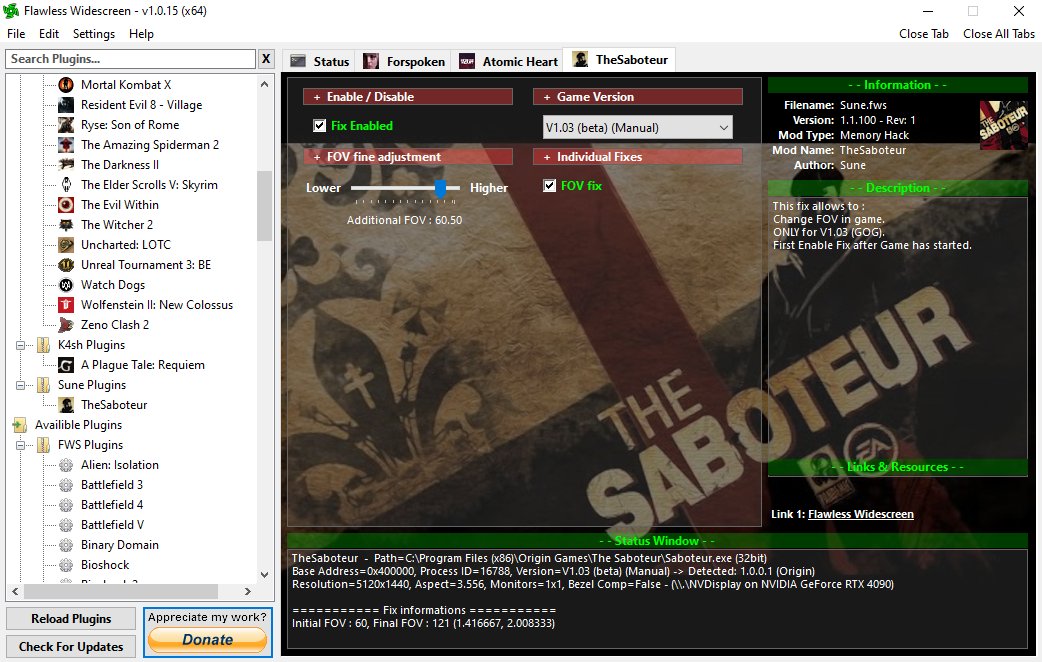The height and width of the screenshot is (662, 1042).
Task: Click the Zeno Clash 2 plugin icon
Action: coord(66,324)
